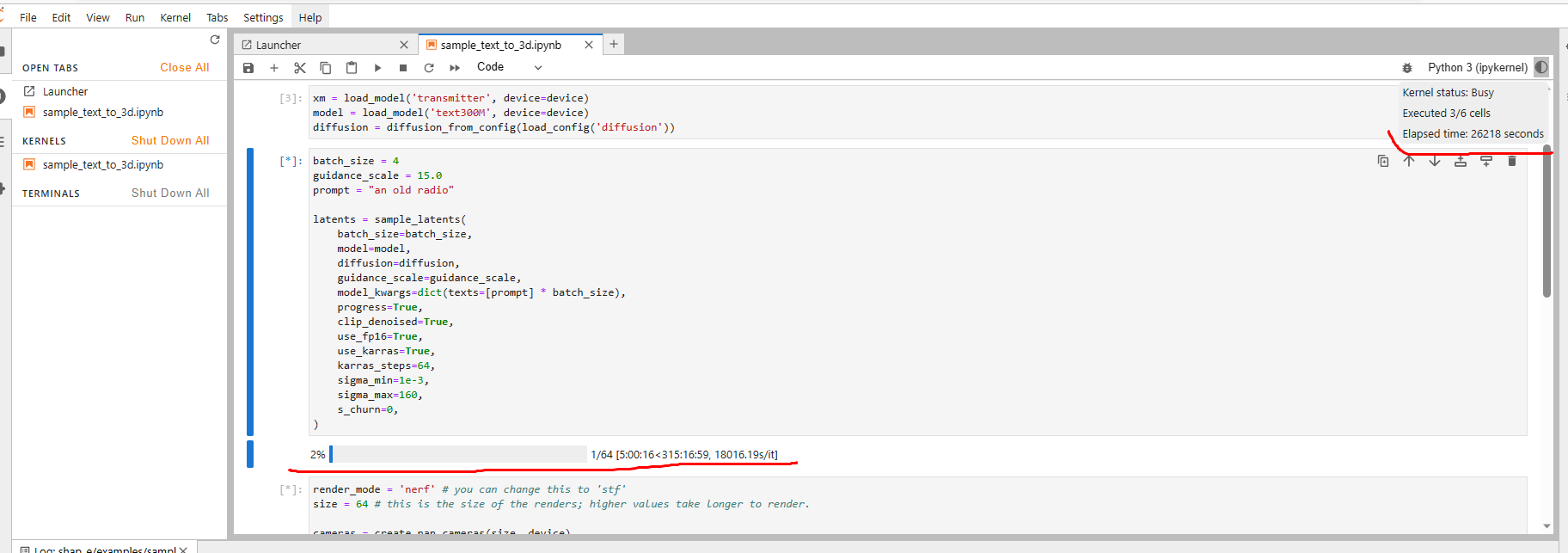Open the Kernel menu
The height and width of the screenshot is (553, 1568).
175,17
